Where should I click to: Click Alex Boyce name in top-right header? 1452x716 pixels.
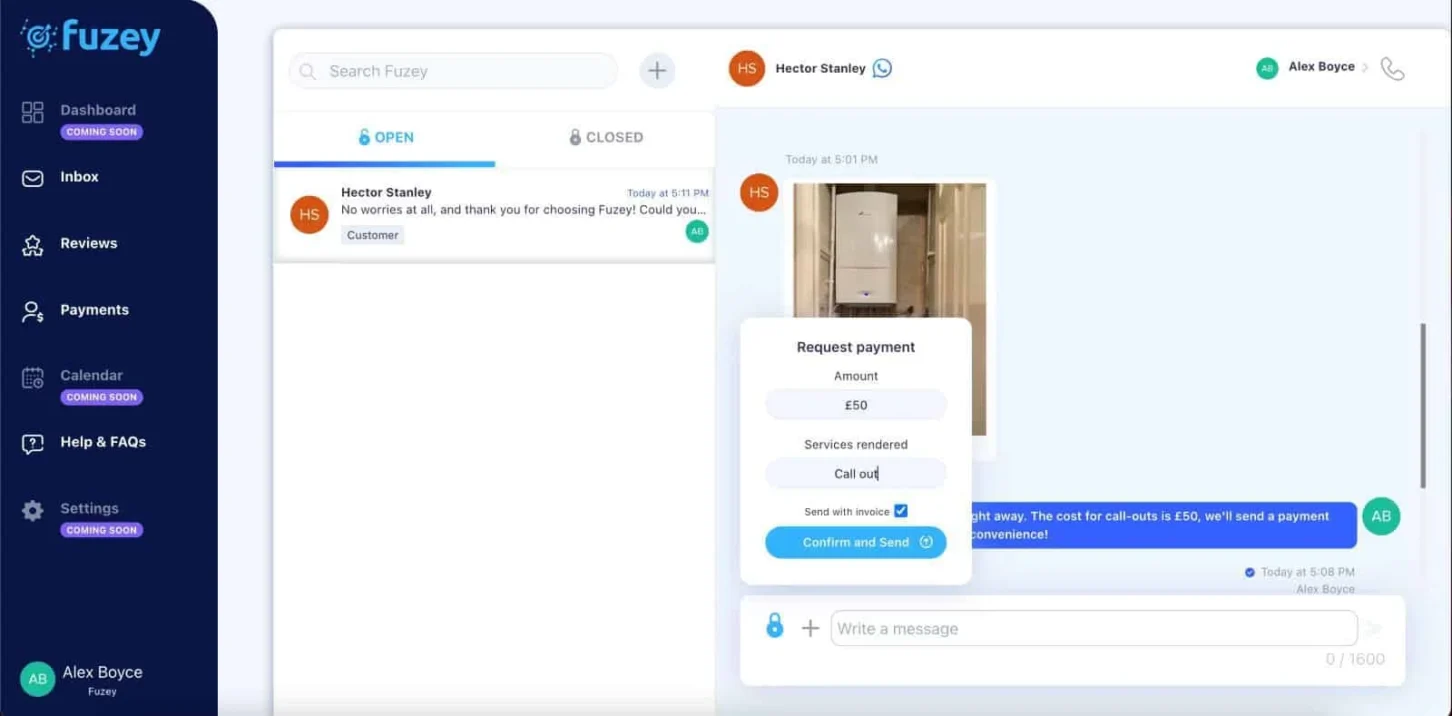click(1321, 67)
